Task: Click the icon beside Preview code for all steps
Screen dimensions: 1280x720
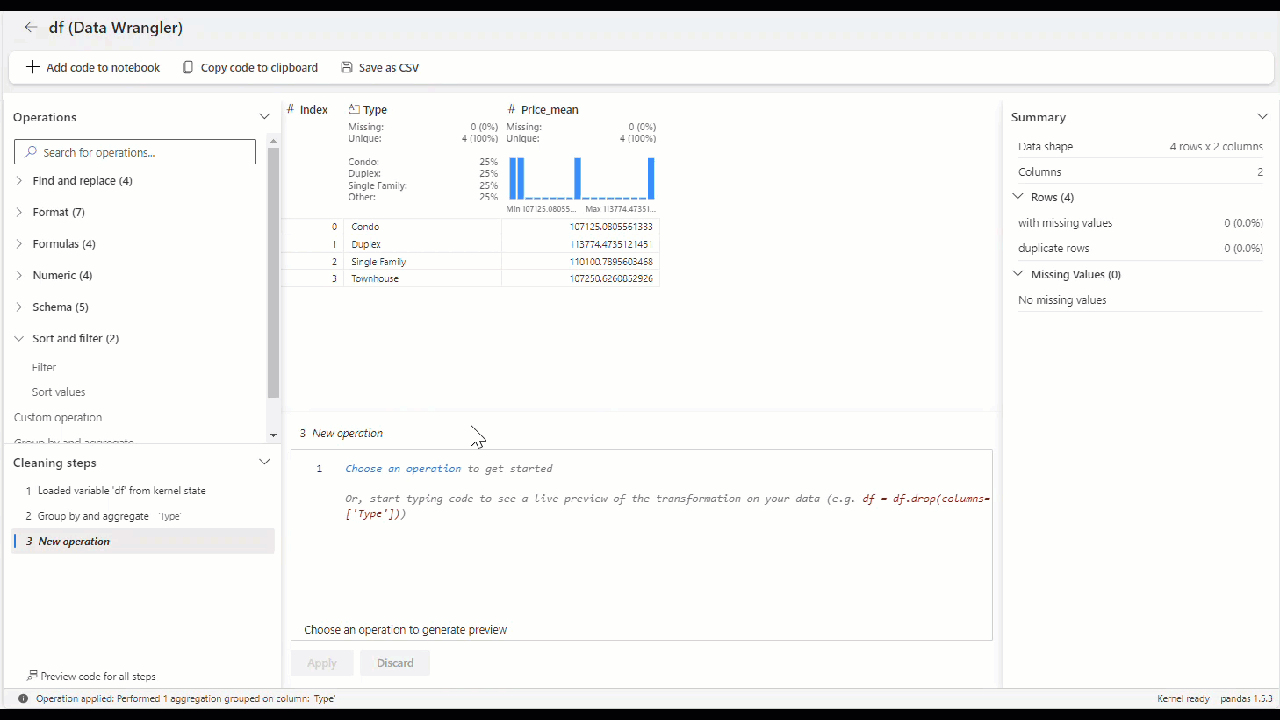Action: click(33, 676)
